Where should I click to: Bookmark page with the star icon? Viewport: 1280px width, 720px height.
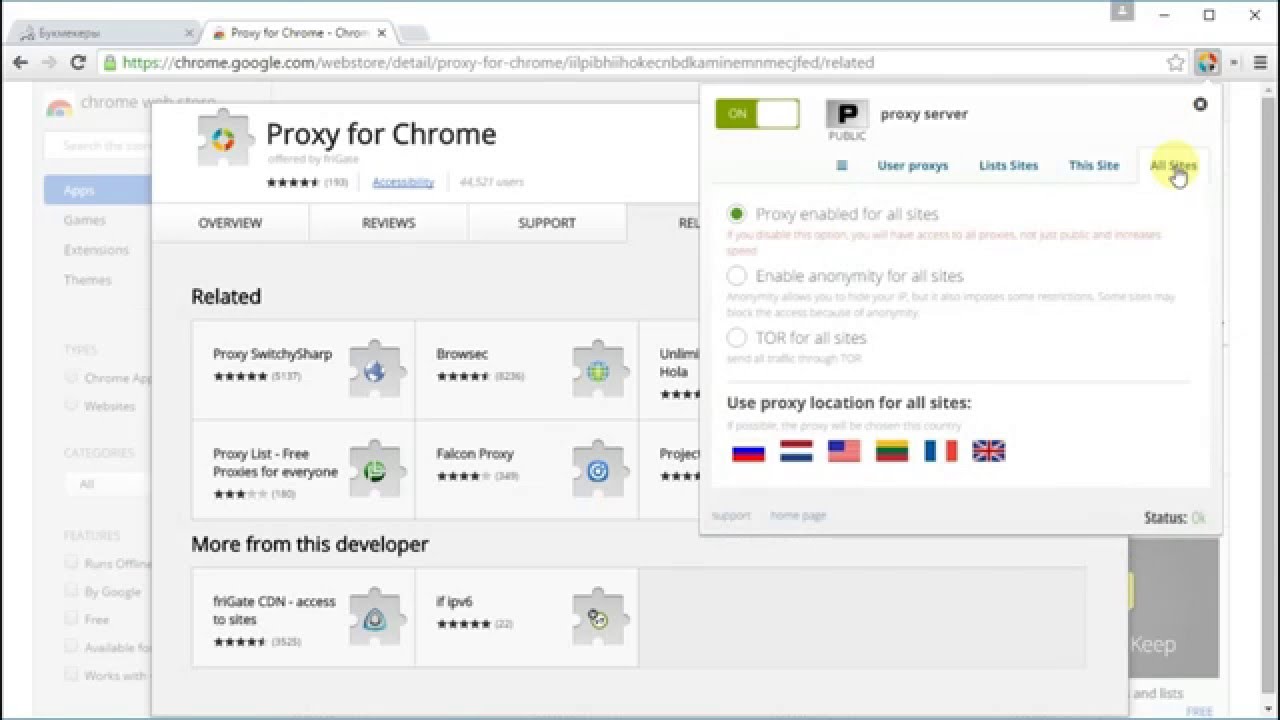pos(1176,62)
